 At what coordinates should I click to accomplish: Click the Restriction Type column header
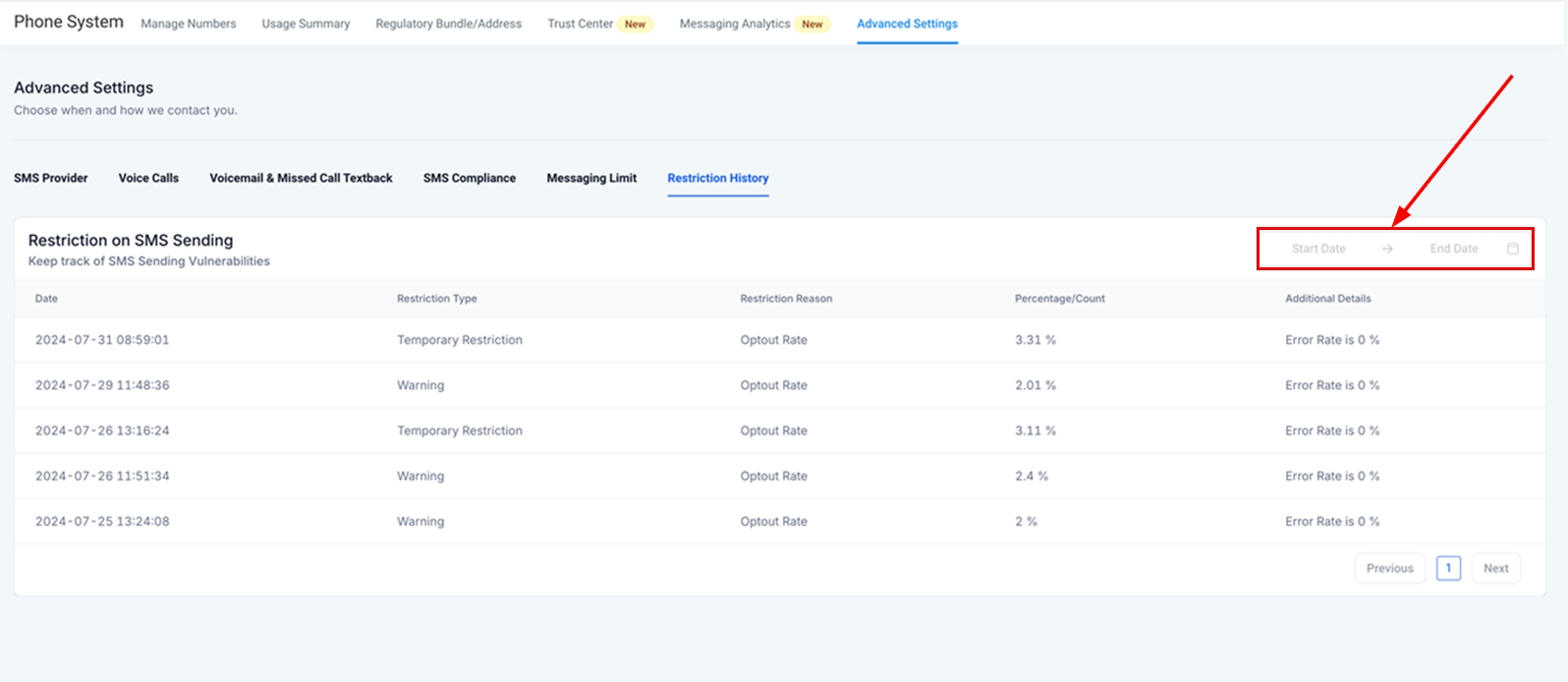pos(437,299)
